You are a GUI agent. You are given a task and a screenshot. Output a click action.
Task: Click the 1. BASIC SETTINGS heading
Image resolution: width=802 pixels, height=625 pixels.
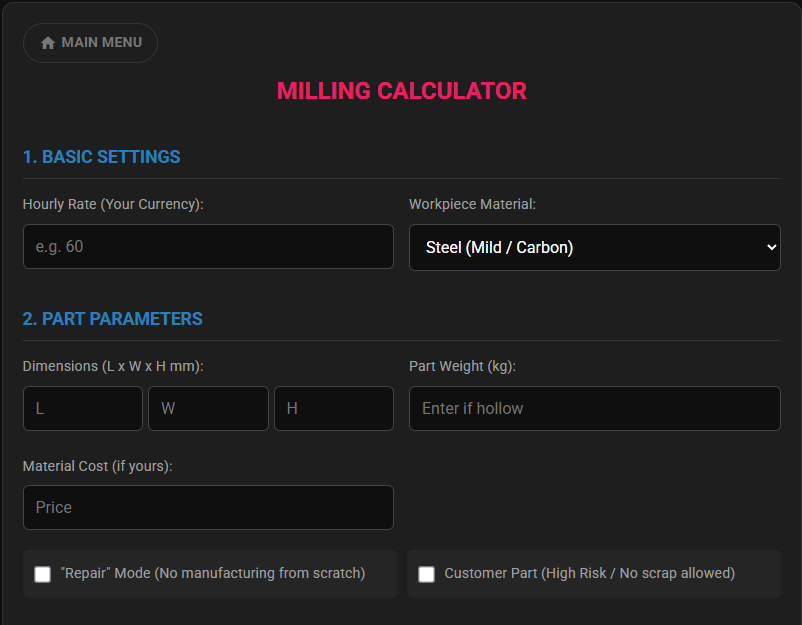[101, 157]
